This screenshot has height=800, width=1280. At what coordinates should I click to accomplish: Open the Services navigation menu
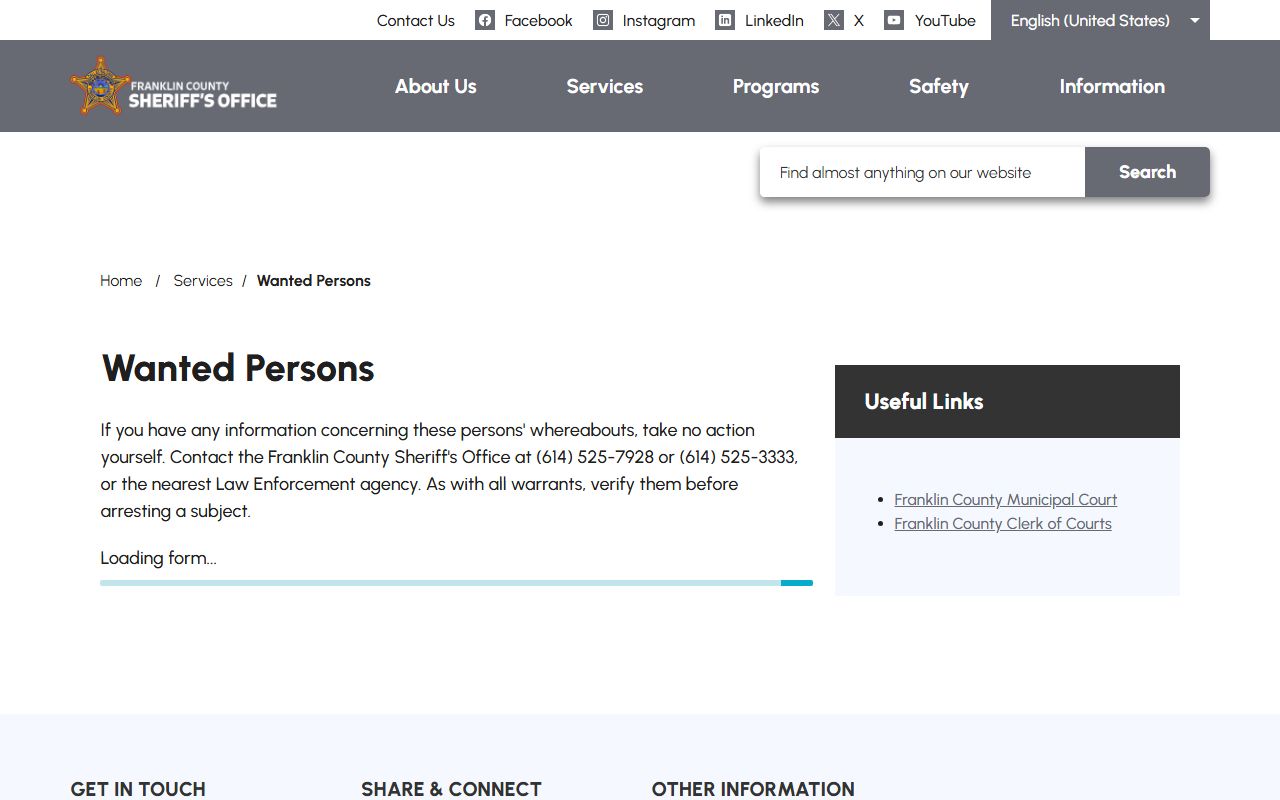point(605,86)
